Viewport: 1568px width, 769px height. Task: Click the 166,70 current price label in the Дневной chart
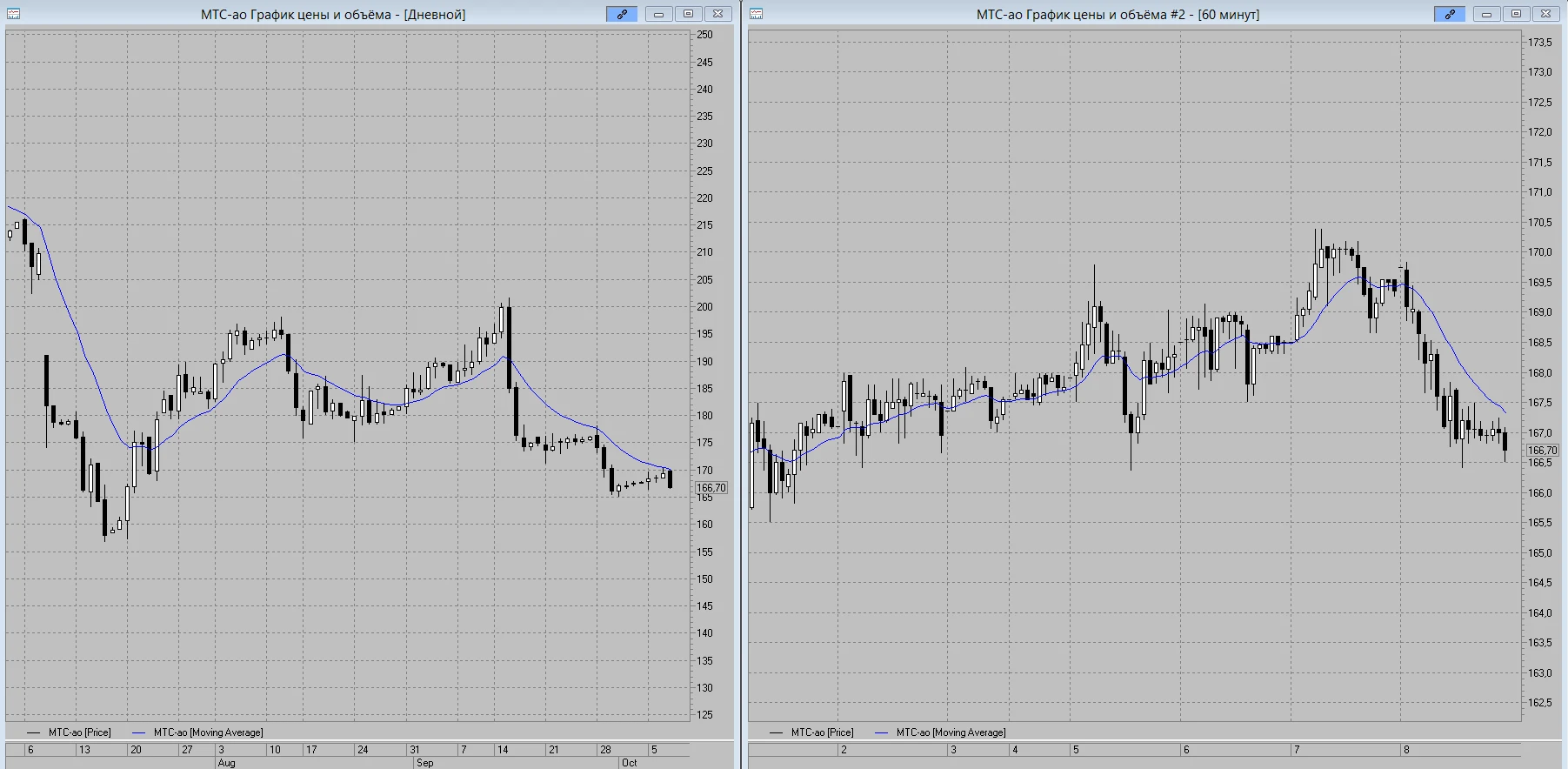711,488
